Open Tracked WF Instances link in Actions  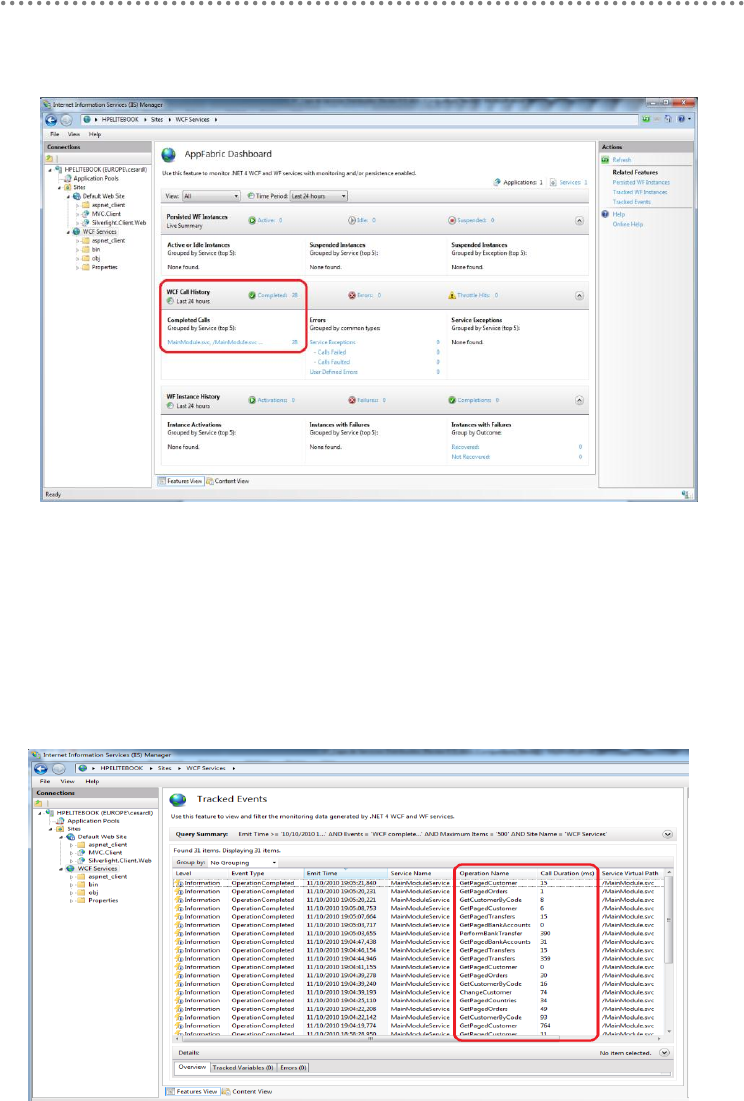pos(640,192)
